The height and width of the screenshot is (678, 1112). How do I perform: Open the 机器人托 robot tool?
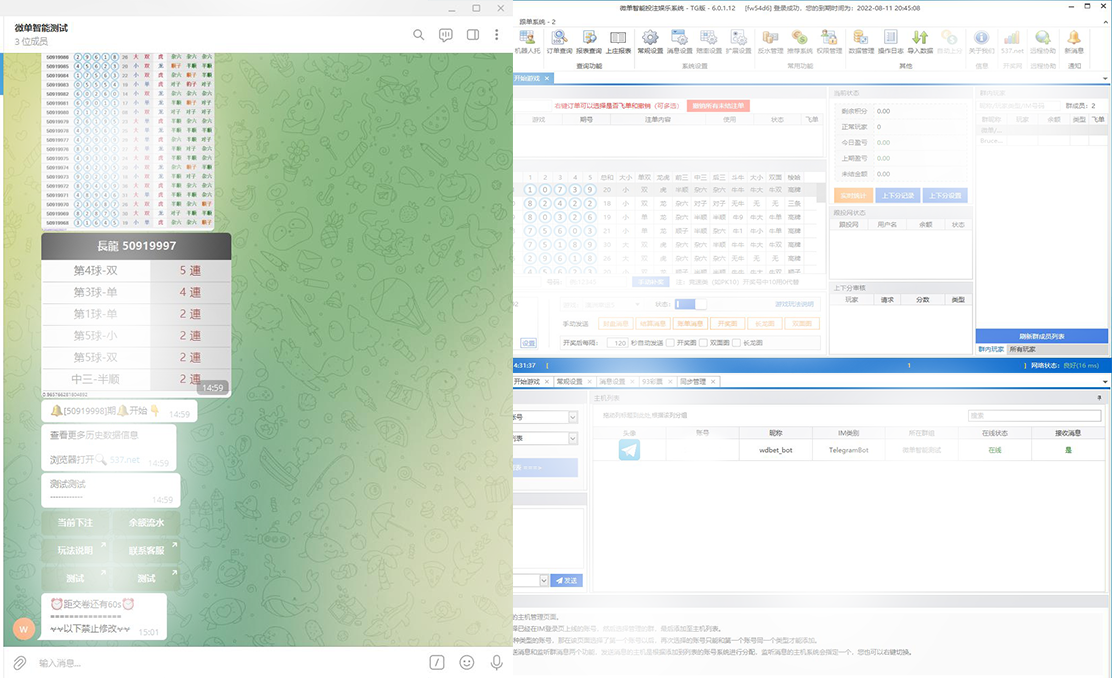(x=527, y=42)
